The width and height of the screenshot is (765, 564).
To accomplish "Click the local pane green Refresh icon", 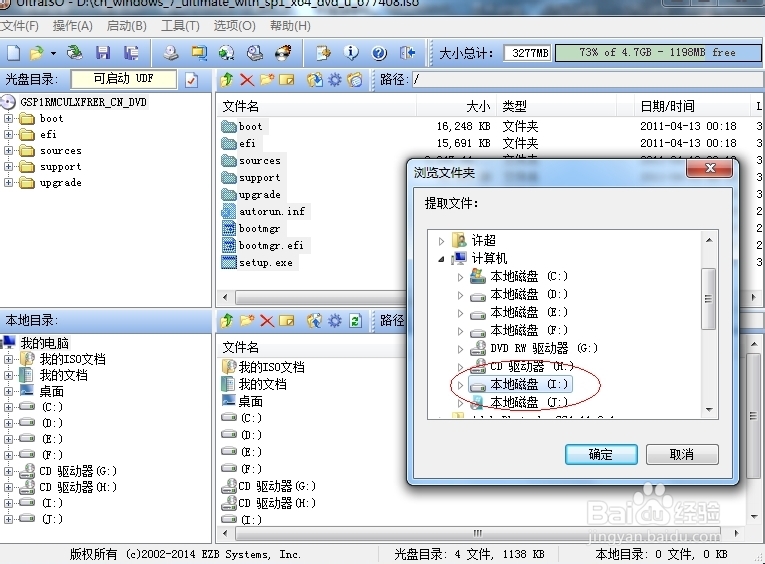I will (356, 321).
